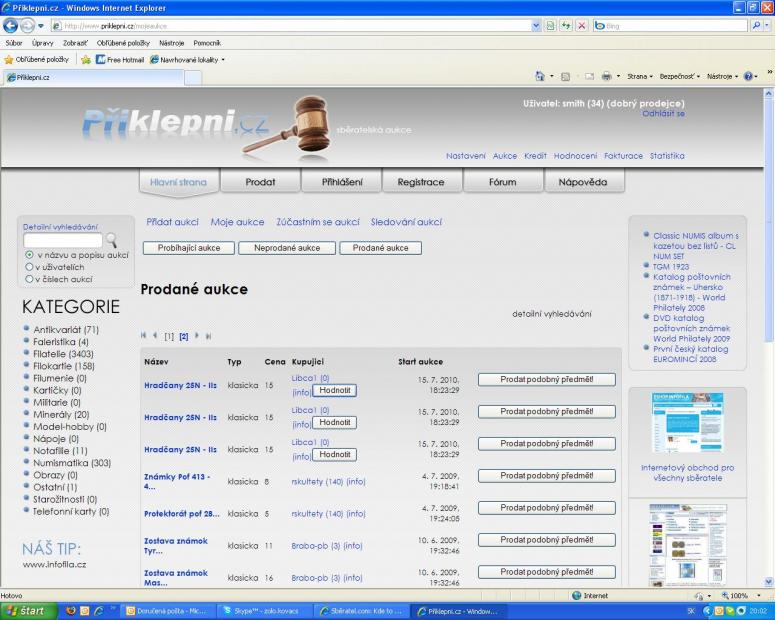Open the Home icon in command bar

pos(540,76)
